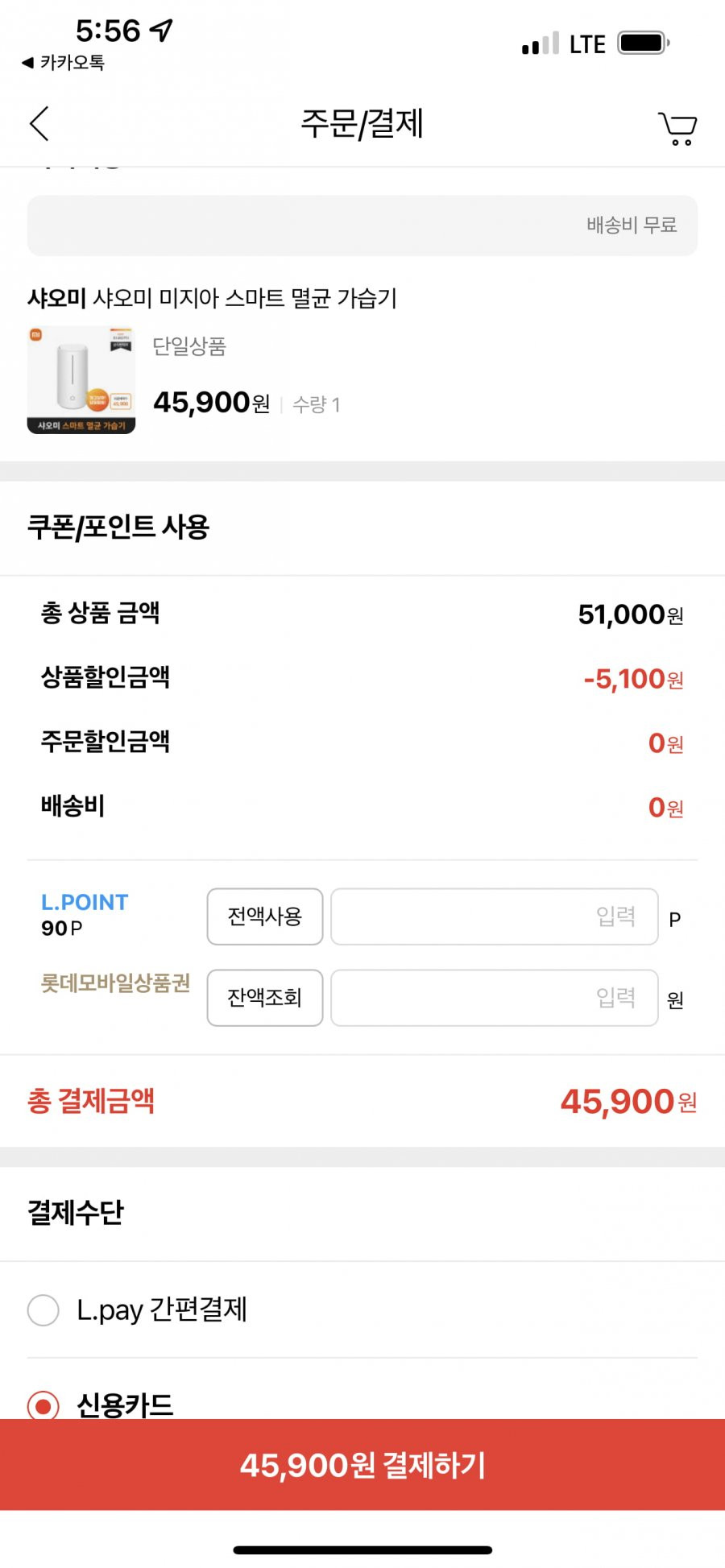Tap the 결제수단 section header

pyautogui.click(x=76, y=1212)
